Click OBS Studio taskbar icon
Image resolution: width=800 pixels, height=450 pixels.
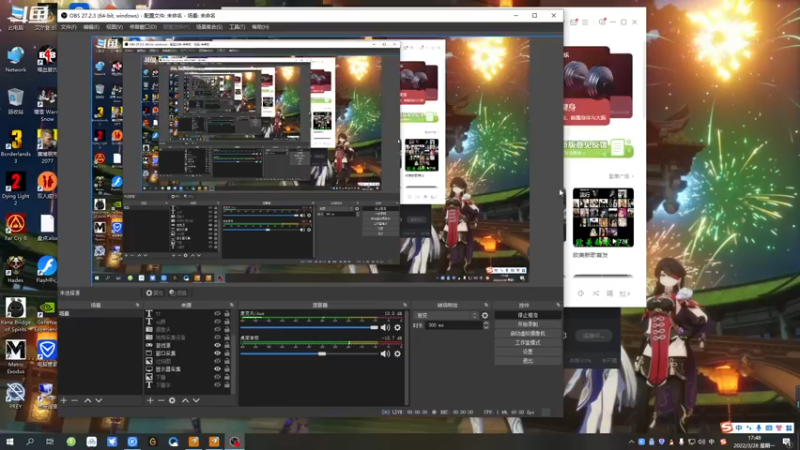pyautogui.click(x=235, y=442)
